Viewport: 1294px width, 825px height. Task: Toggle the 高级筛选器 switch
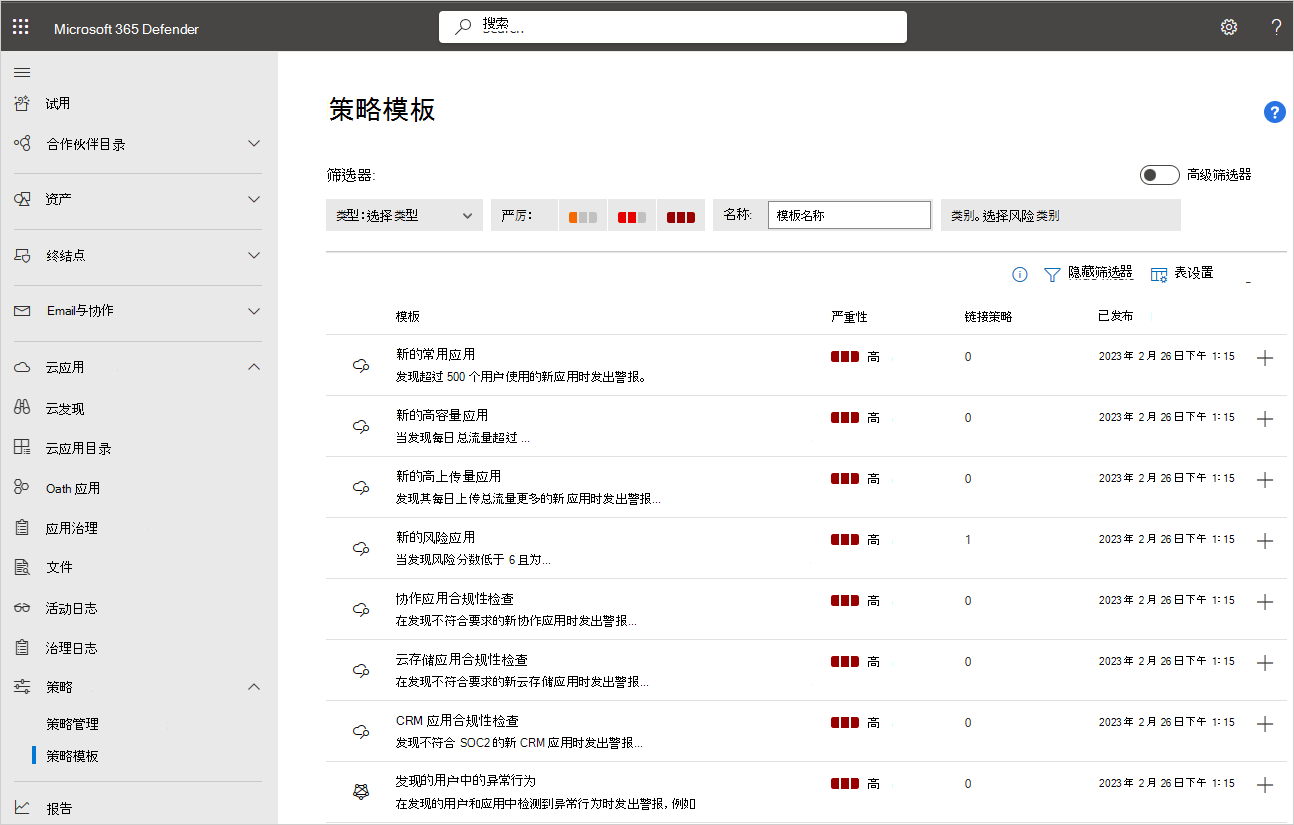pos(1160,175)
